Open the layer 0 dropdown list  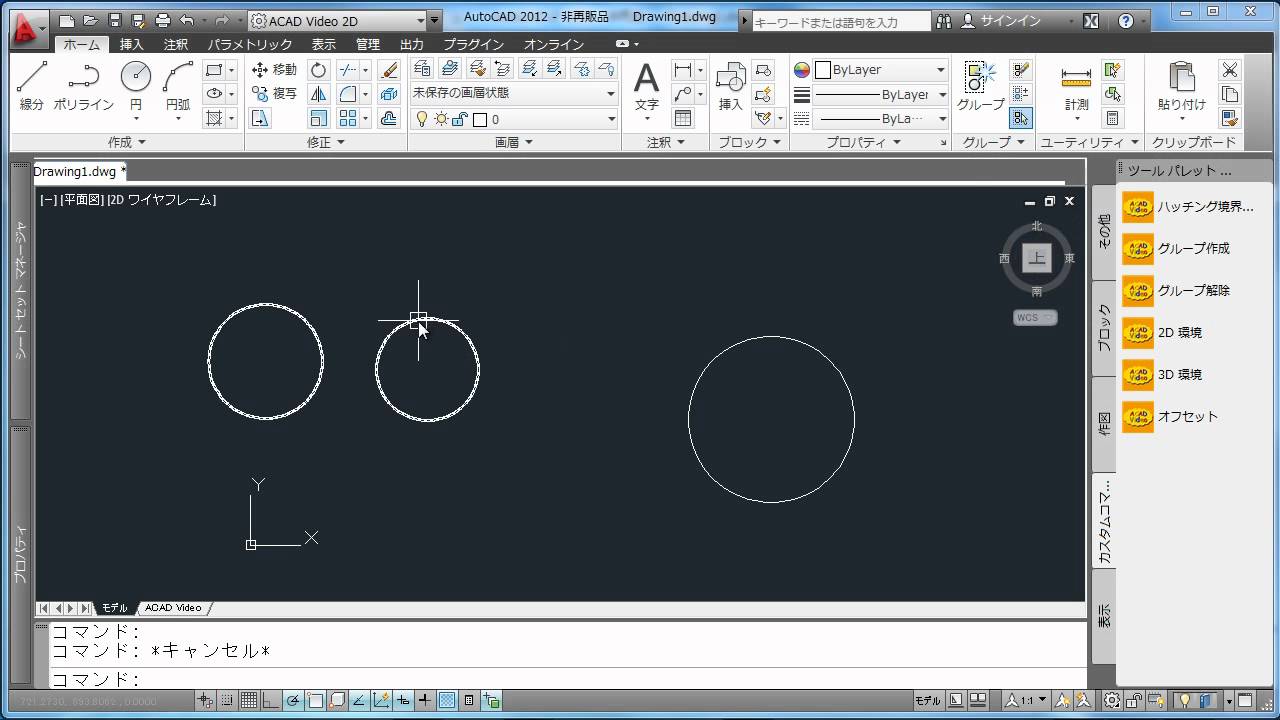tap(514, 119)
